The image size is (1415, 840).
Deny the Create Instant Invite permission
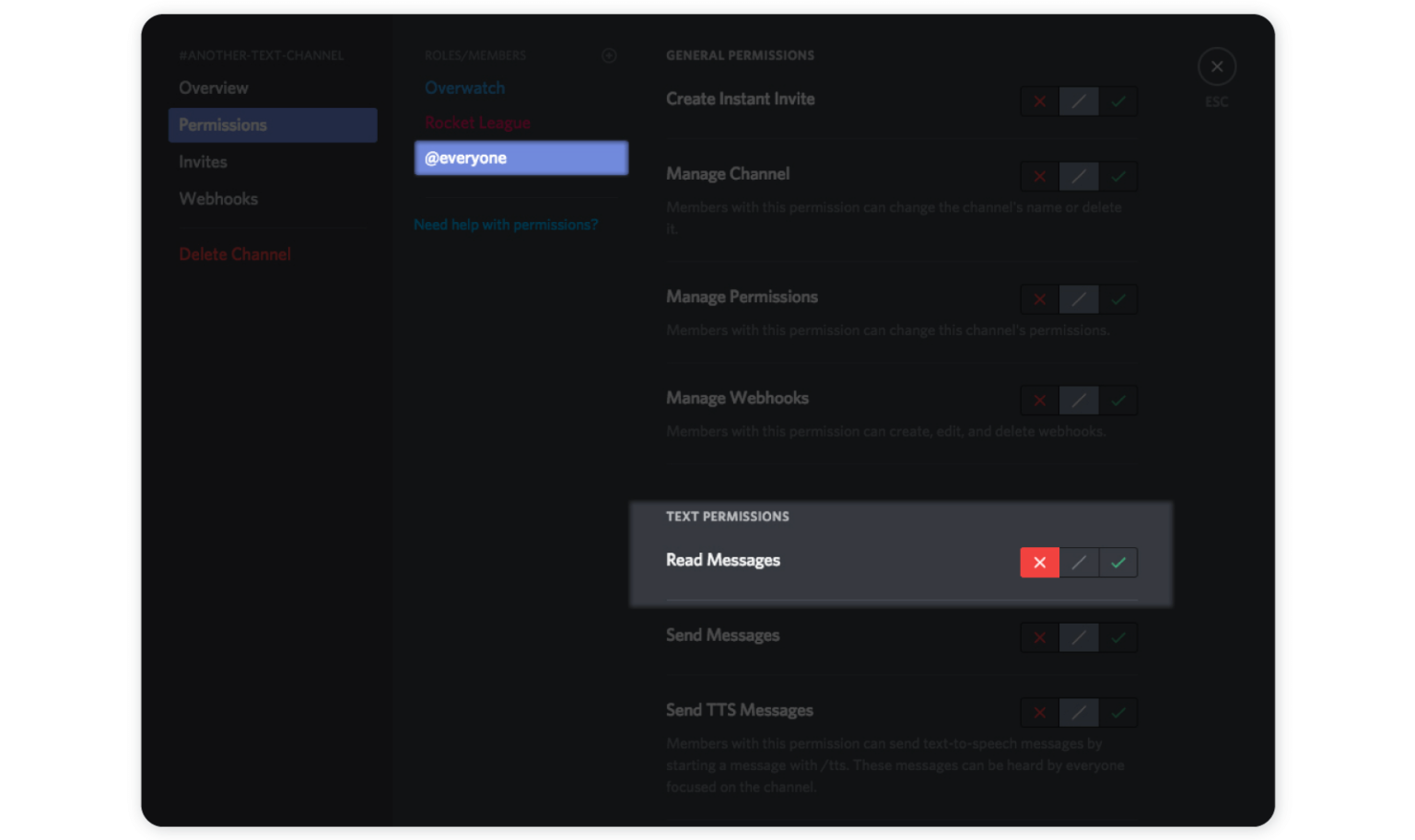[x=1039, y=101]
